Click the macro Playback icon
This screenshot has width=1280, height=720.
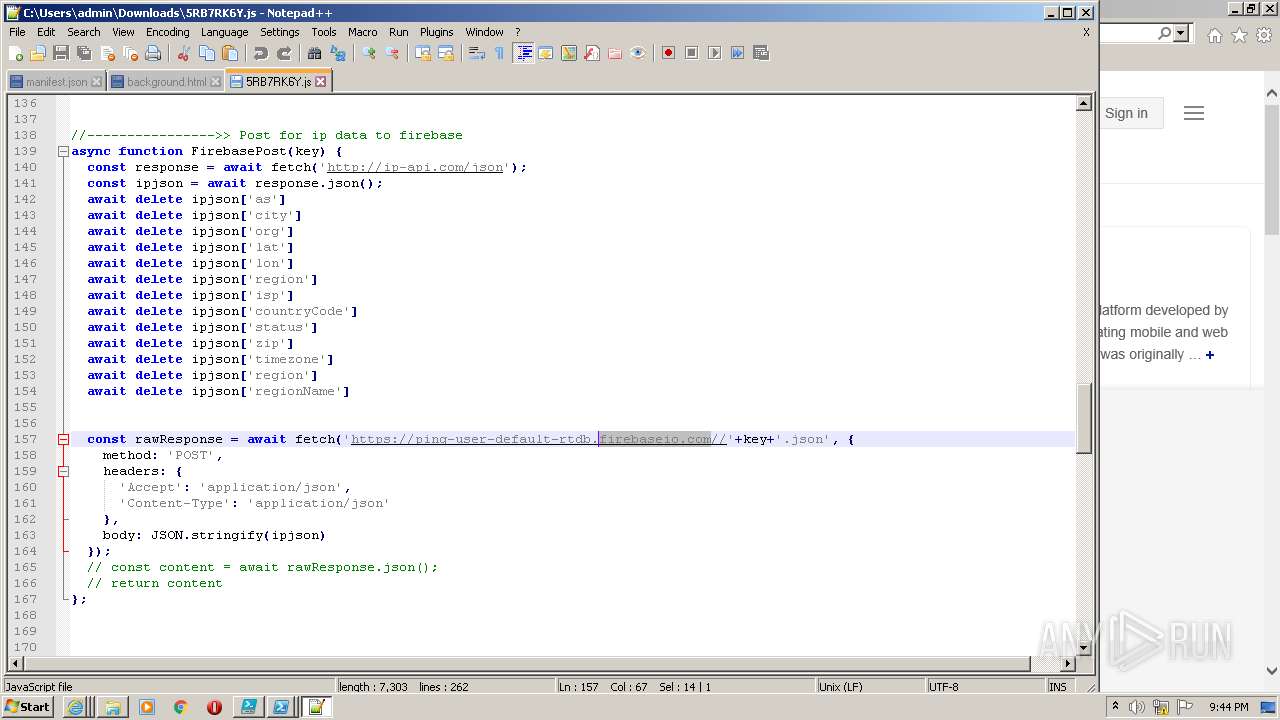[x=714, y=53]
